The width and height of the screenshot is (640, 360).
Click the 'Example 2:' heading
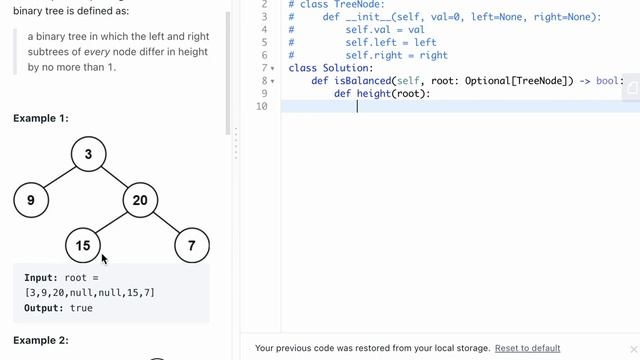(41, 340)
